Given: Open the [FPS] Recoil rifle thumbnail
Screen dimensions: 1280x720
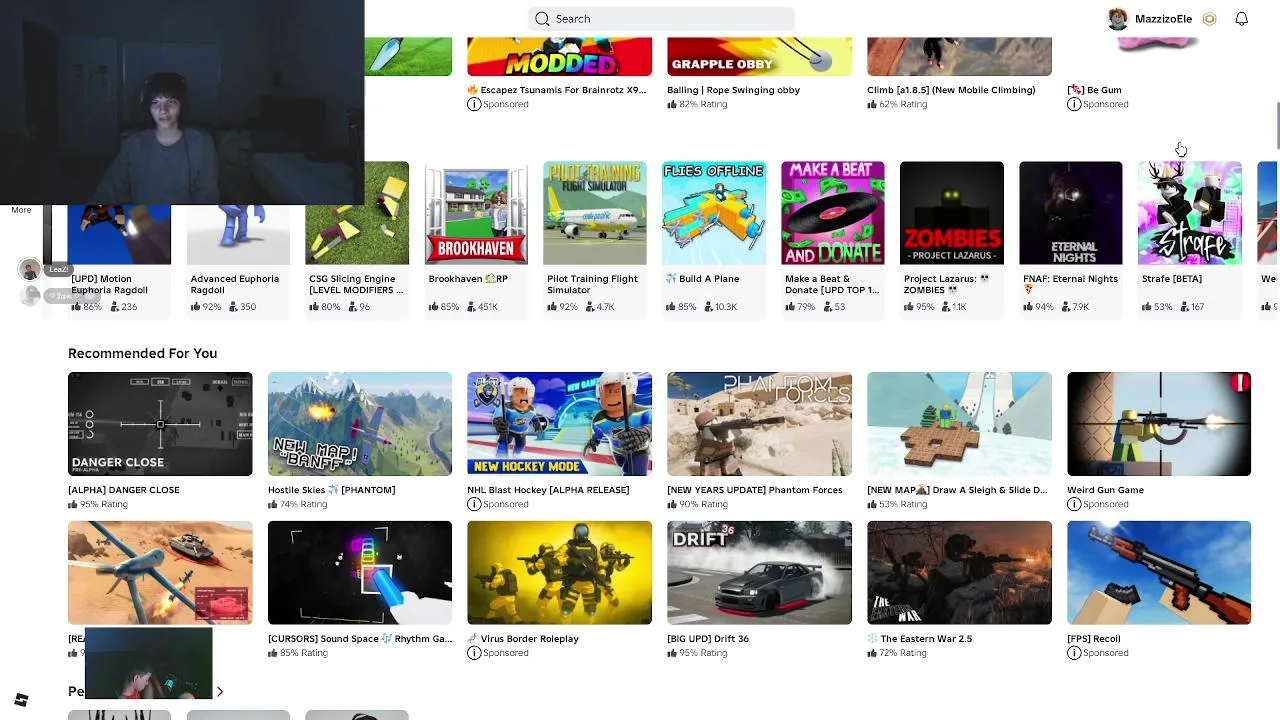Looking at the screenshot, I should click(1159, 573).
